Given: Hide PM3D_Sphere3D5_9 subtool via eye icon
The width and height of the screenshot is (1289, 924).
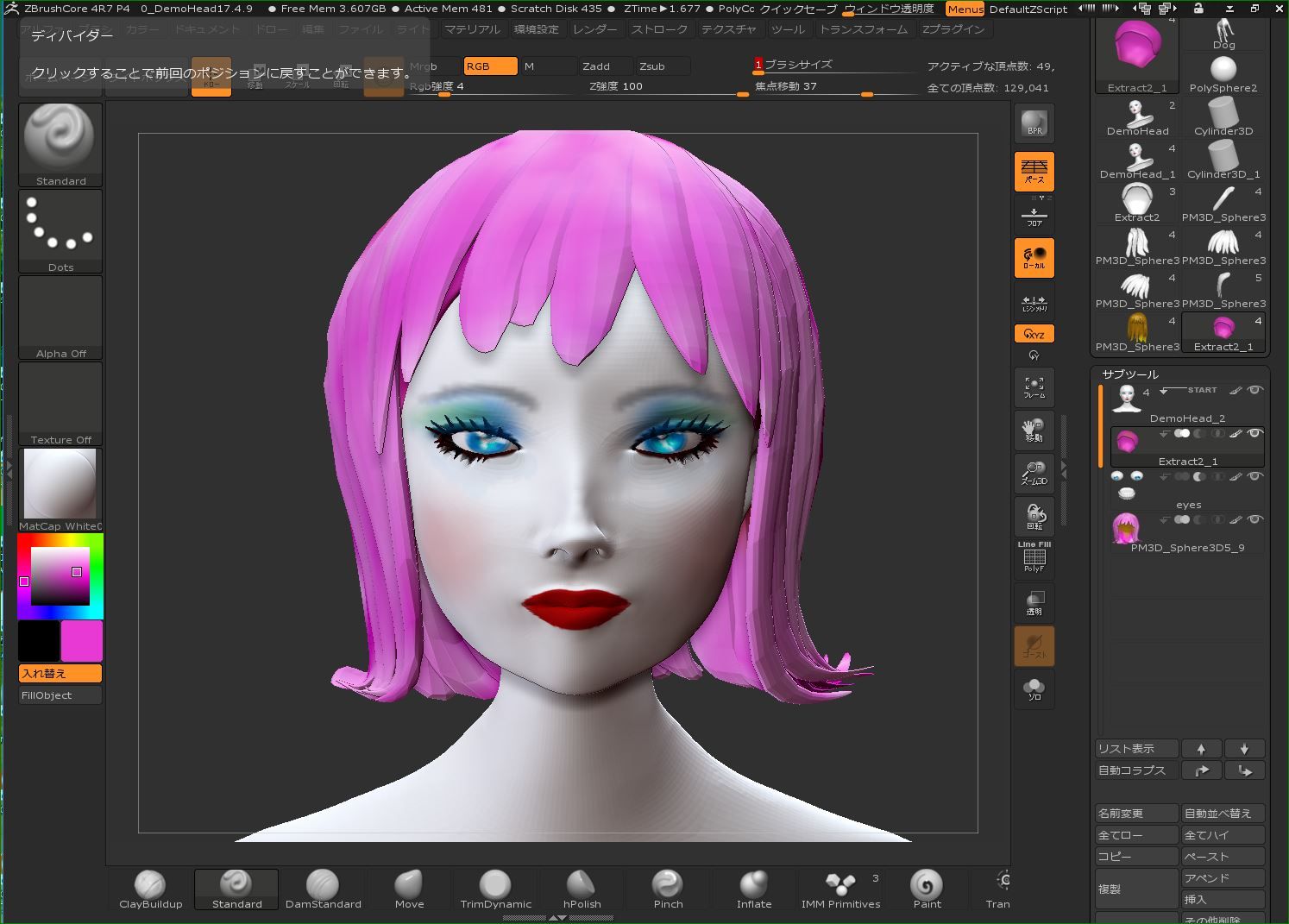Looking at the screenshot, I should point(1255,519).
